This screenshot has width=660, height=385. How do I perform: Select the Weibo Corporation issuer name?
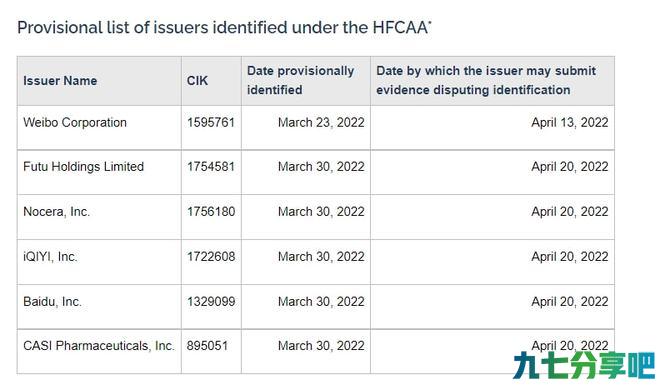pos(75,122)
